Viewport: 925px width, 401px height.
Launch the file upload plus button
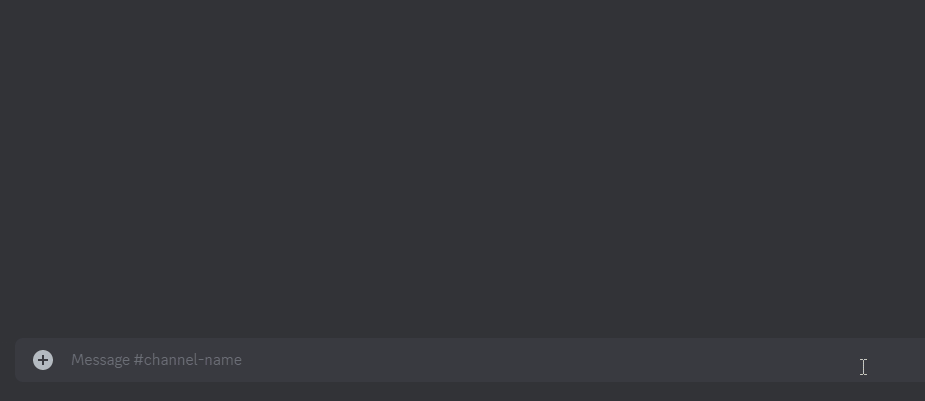tap(43, 360)
